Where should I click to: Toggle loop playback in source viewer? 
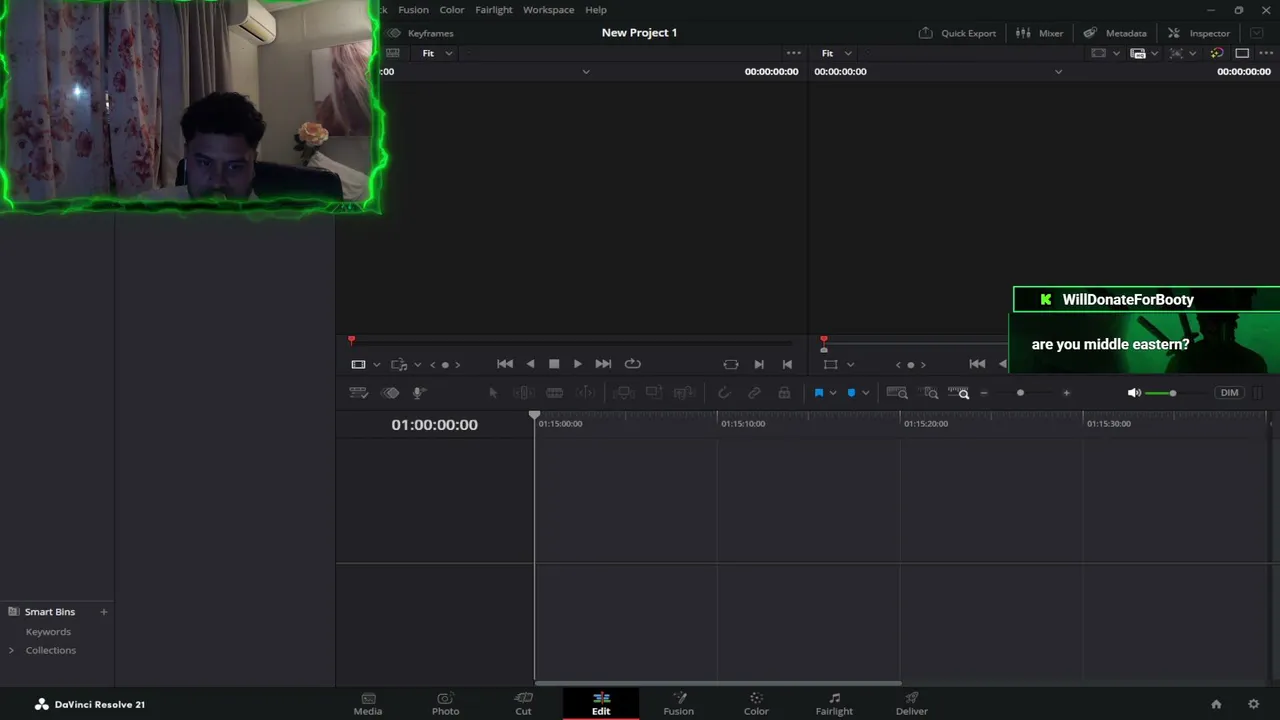tap(632, 364)
